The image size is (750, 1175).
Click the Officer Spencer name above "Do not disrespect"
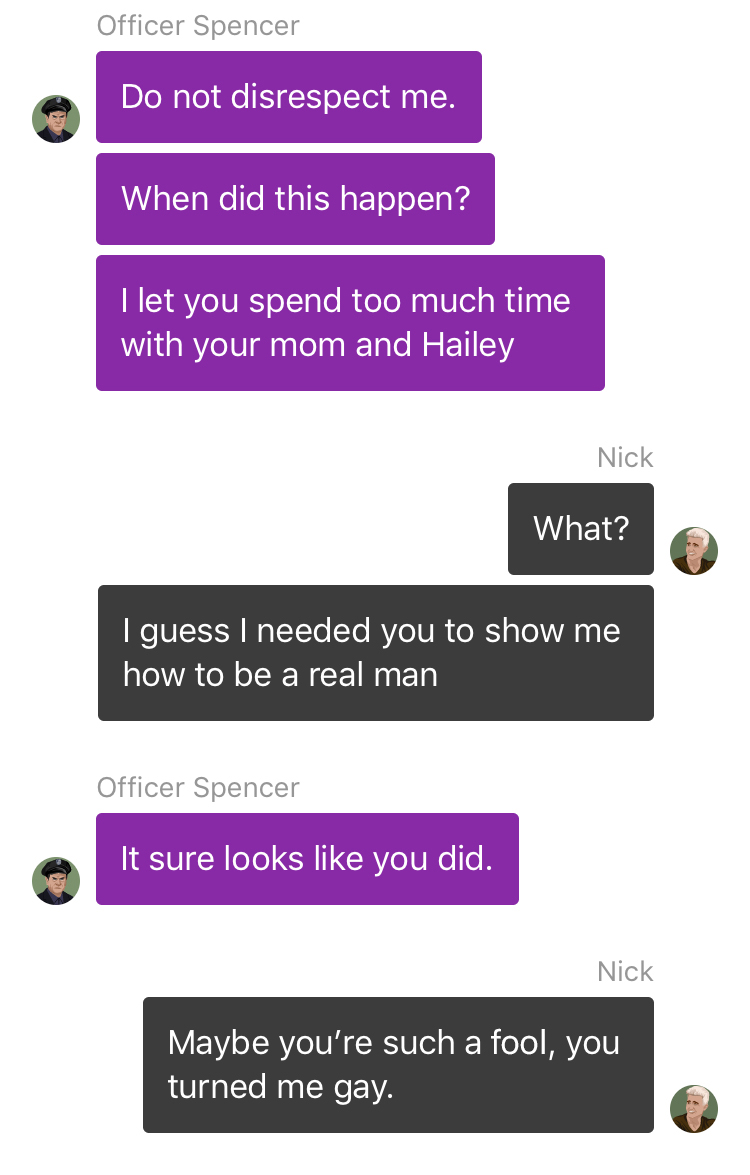pos(198,25)
